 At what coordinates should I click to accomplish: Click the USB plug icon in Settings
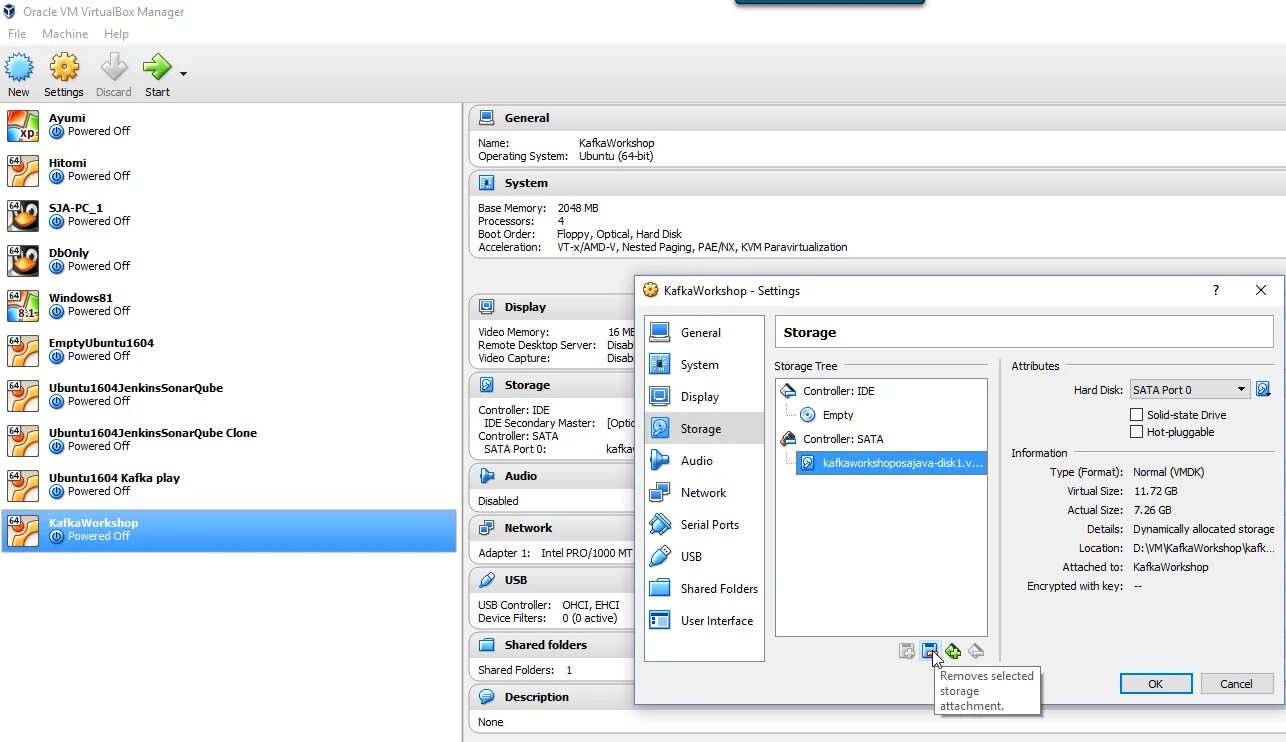pyautogui.click(x=660, y=556)
